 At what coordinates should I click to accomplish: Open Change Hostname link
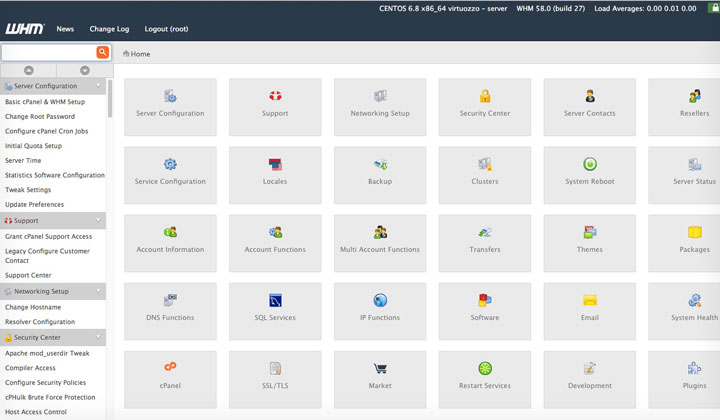pyautogui.click(x=33, y=307)
